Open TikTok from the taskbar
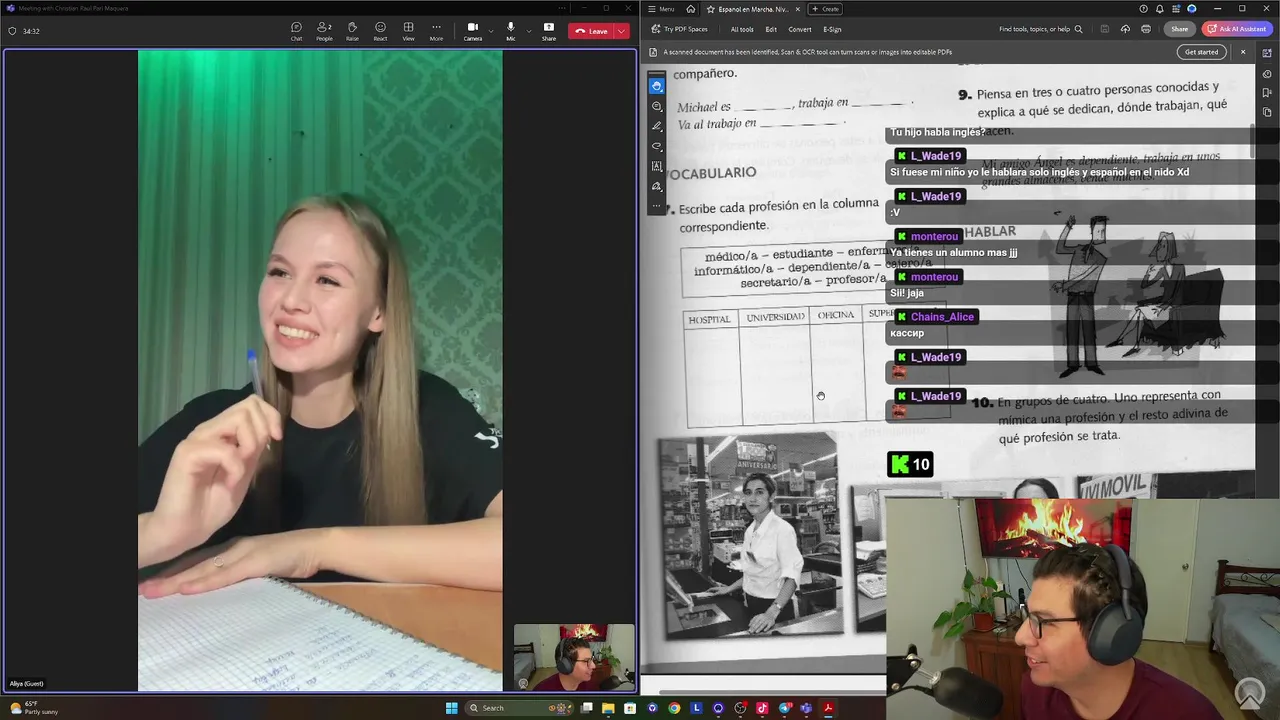 point(762,708)
